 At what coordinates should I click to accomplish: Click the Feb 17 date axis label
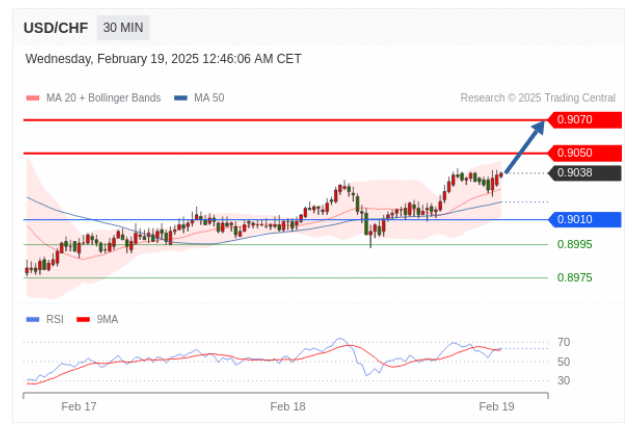[x=79, y=407]
